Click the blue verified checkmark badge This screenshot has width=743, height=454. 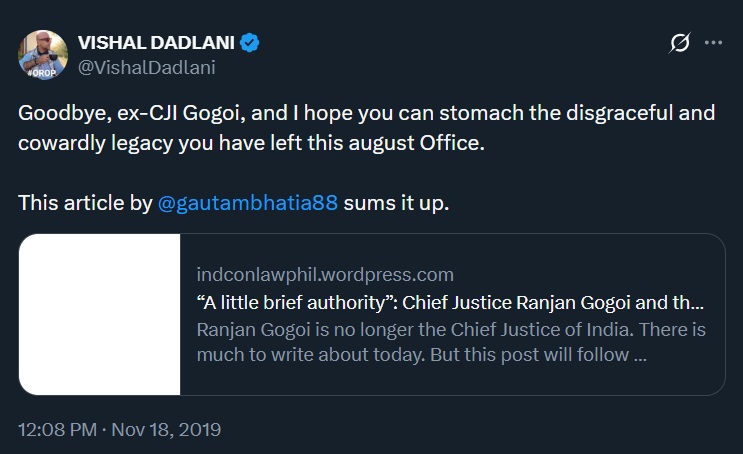pyautogui.click(x=250, y=43)
